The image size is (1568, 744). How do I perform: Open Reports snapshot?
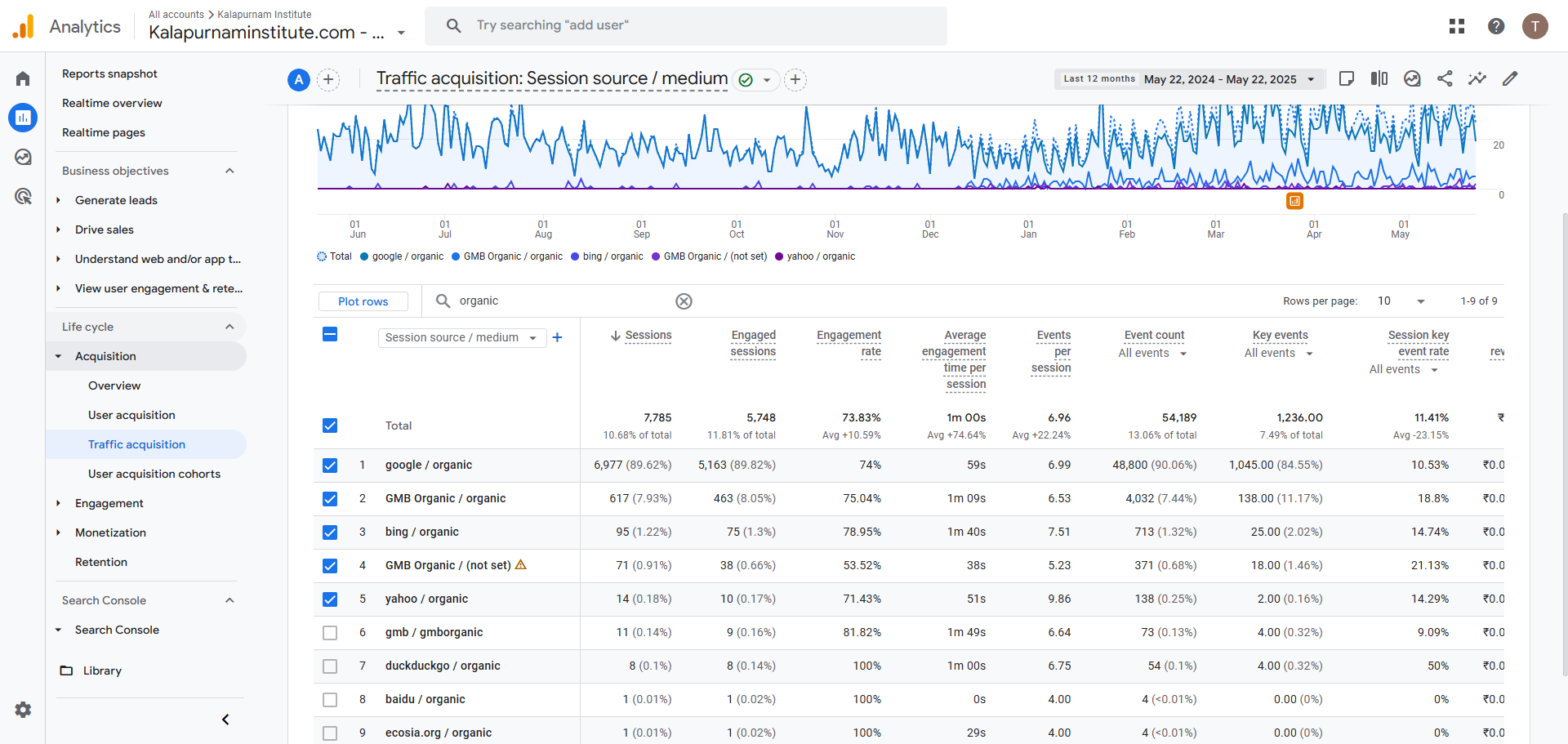[109, 74]
